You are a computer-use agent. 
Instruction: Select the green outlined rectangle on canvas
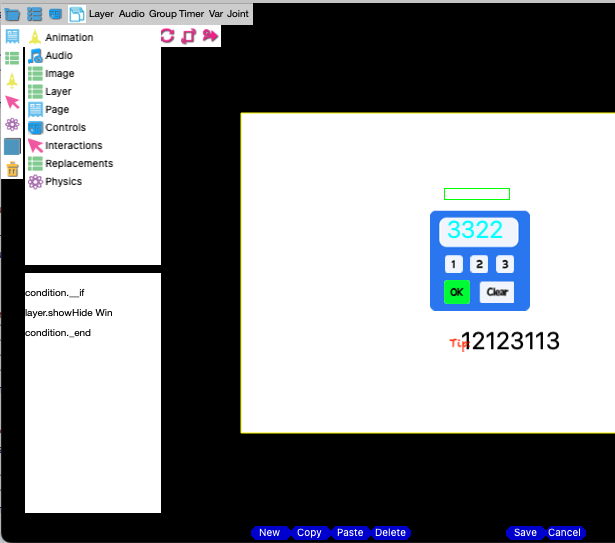pos(477,194)
